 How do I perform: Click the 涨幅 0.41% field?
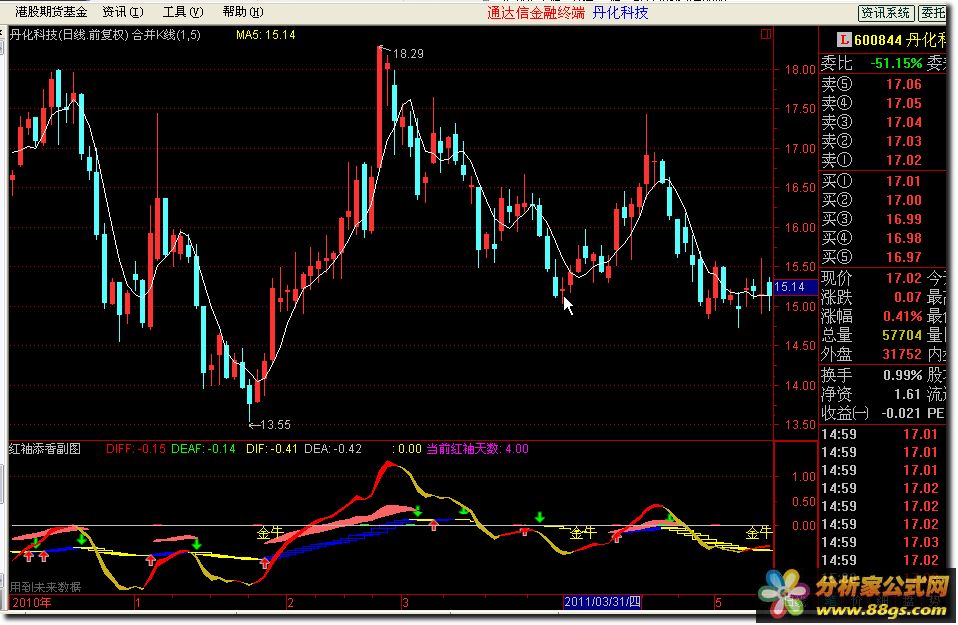point(871,316)
